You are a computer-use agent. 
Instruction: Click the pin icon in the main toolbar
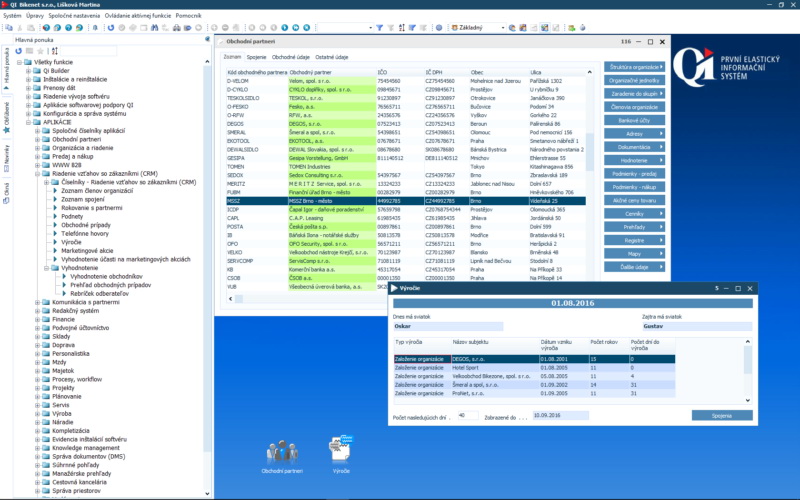(95, 28)
